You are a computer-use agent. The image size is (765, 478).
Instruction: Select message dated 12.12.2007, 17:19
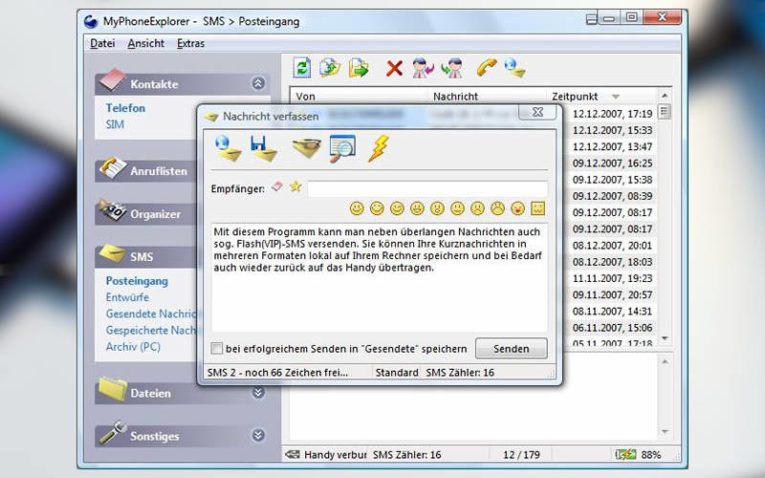point(612,114)
